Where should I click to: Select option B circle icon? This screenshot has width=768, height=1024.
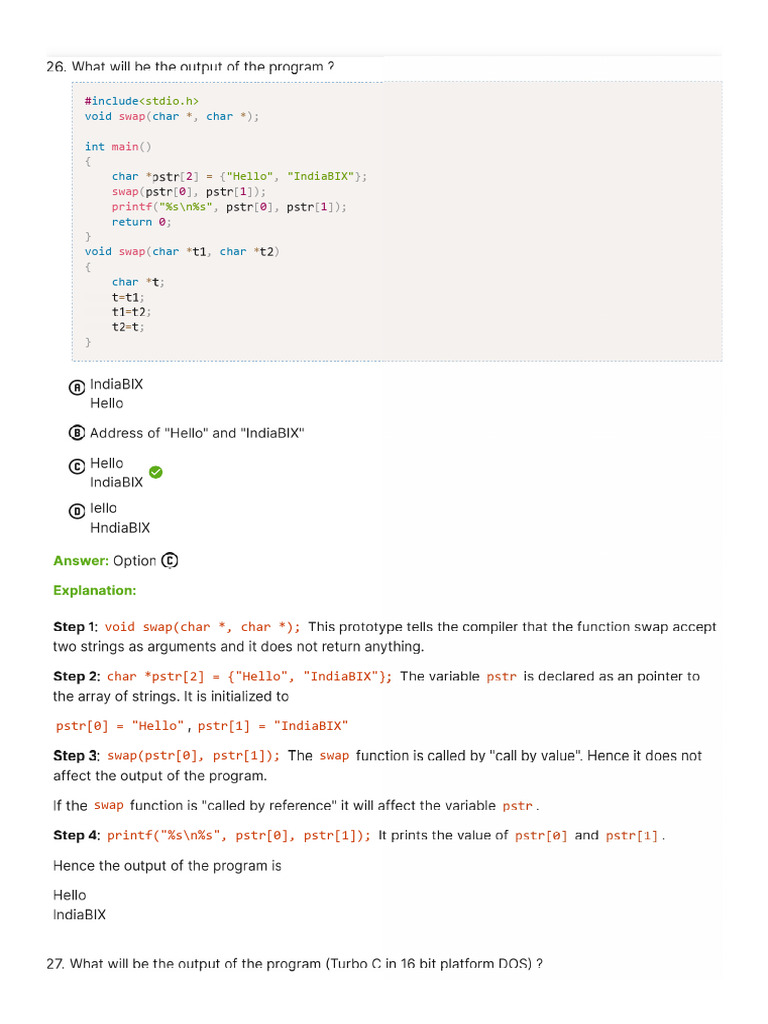tap(76, 433)
